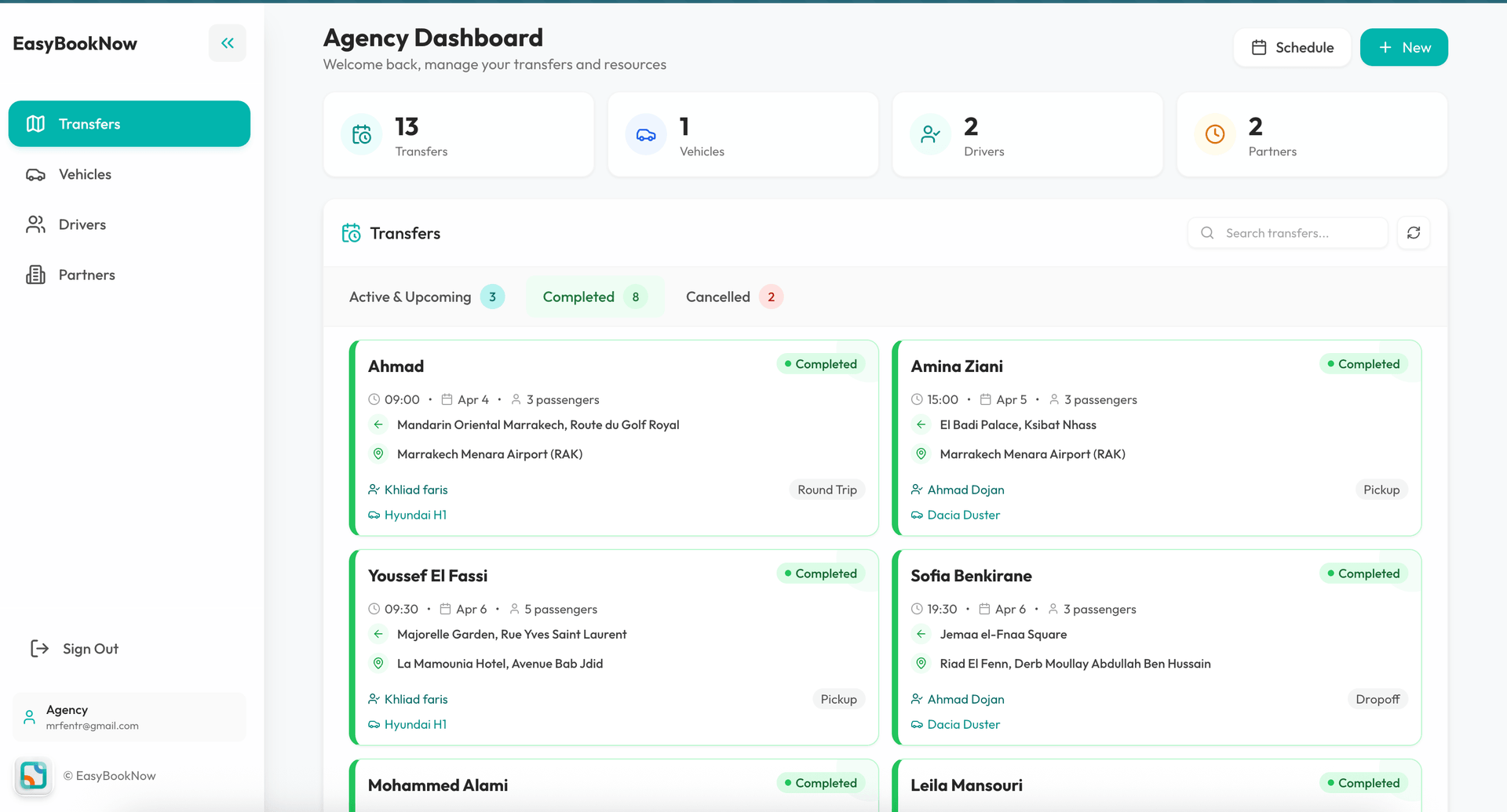Click the calendar icon on Schedule button

[1259, 47]
